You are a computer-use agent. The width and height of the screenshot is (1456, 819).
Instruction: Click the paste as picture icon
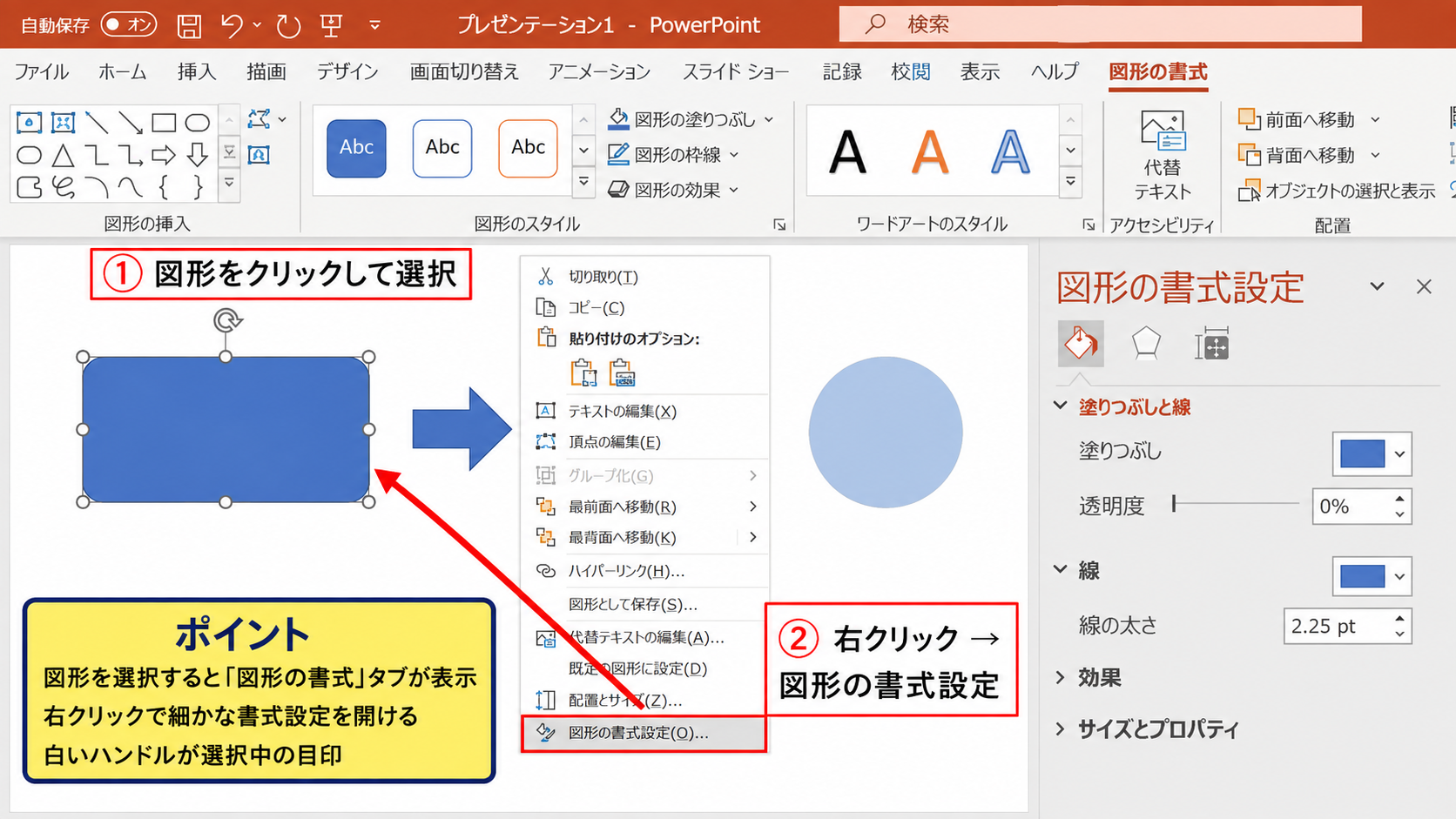[622, 373]
